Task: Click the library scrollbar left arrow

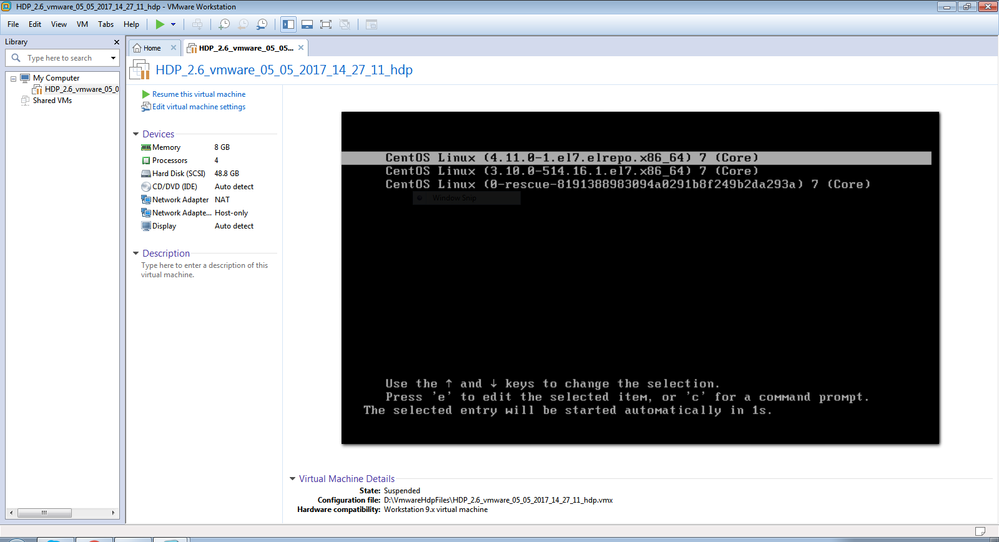Action: tap(11, 513)
